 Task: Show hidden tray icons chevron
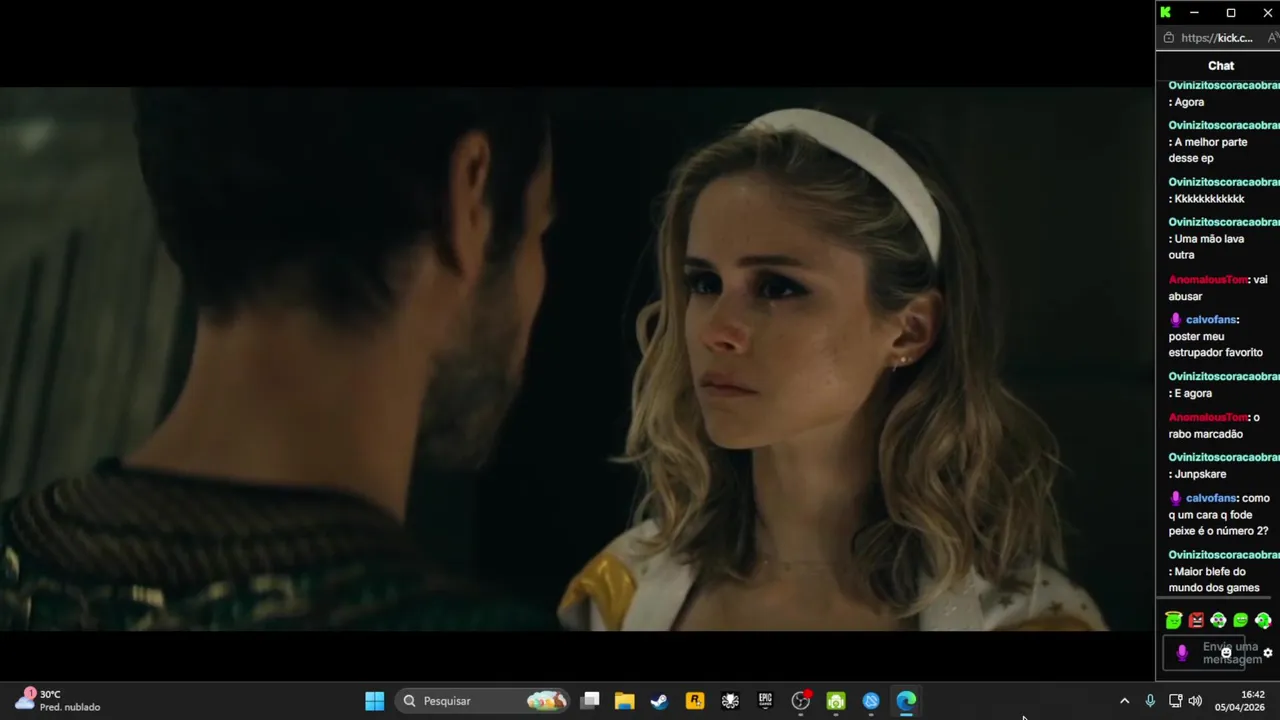tap(1124, 701)
